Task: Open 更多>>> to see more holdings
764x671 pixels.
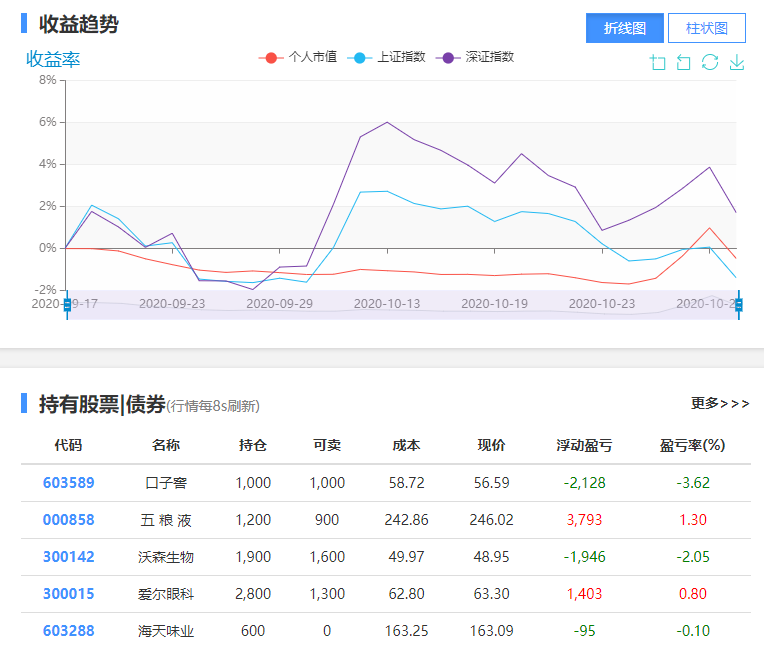Action: tap(719, 403)
